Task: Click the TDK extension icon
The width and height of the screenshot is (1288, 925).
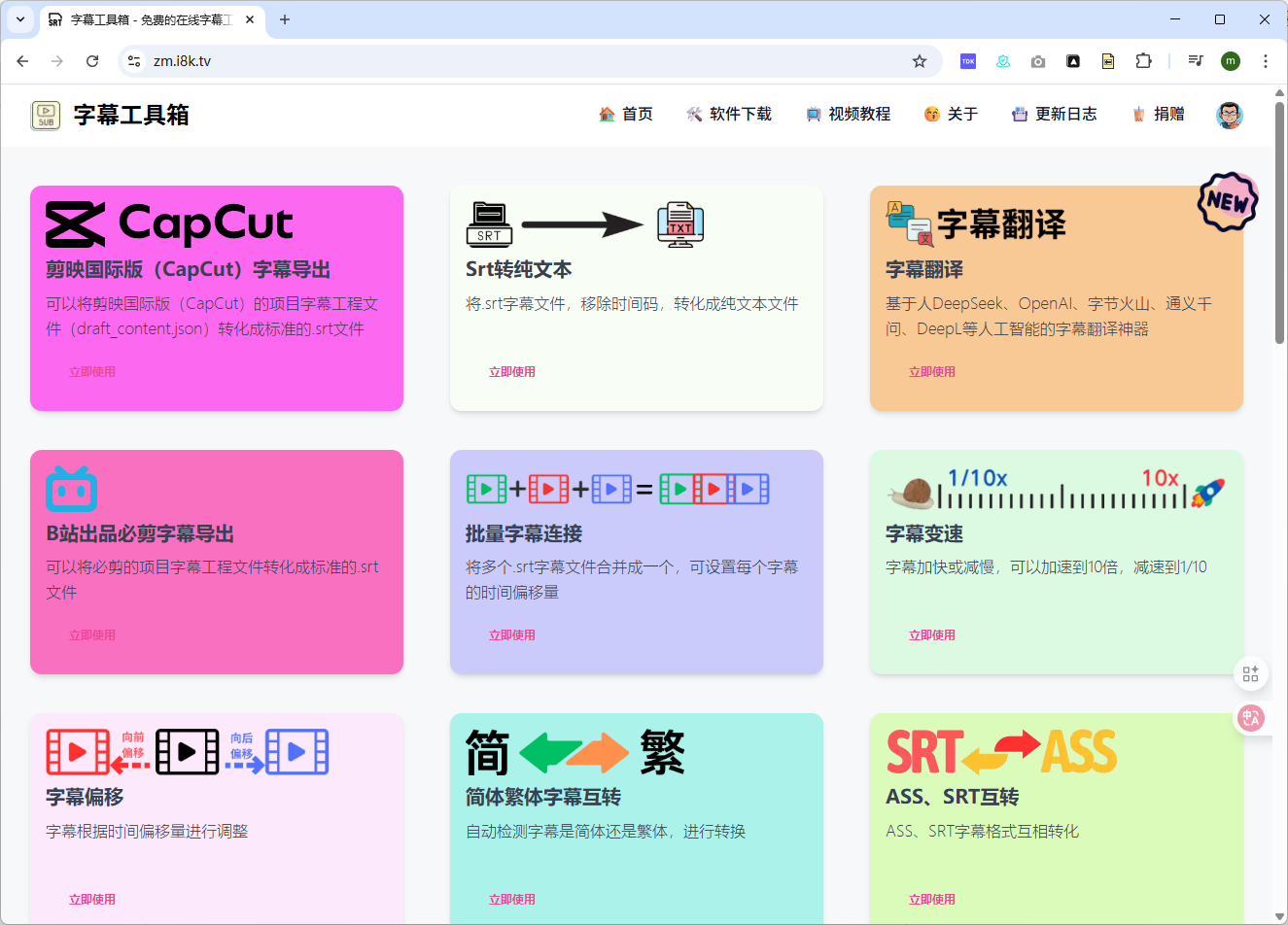Action: coord(968,61)
